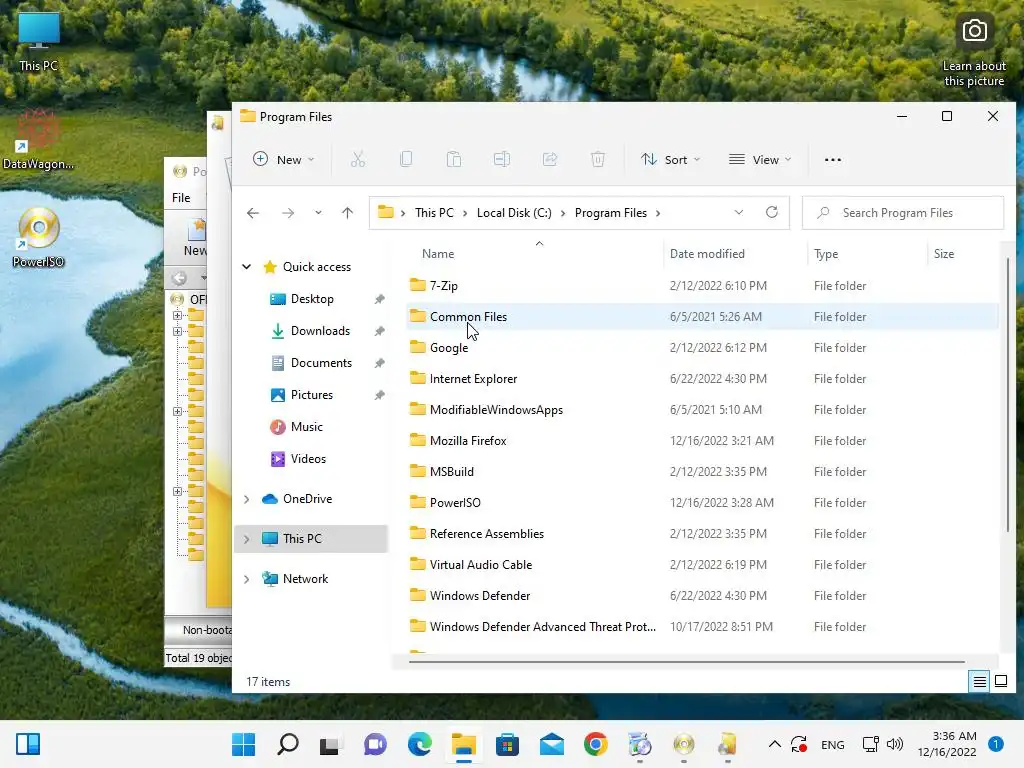Select Downloads in Quick access
Screen dimensions: 1024x768
(320, 331)
